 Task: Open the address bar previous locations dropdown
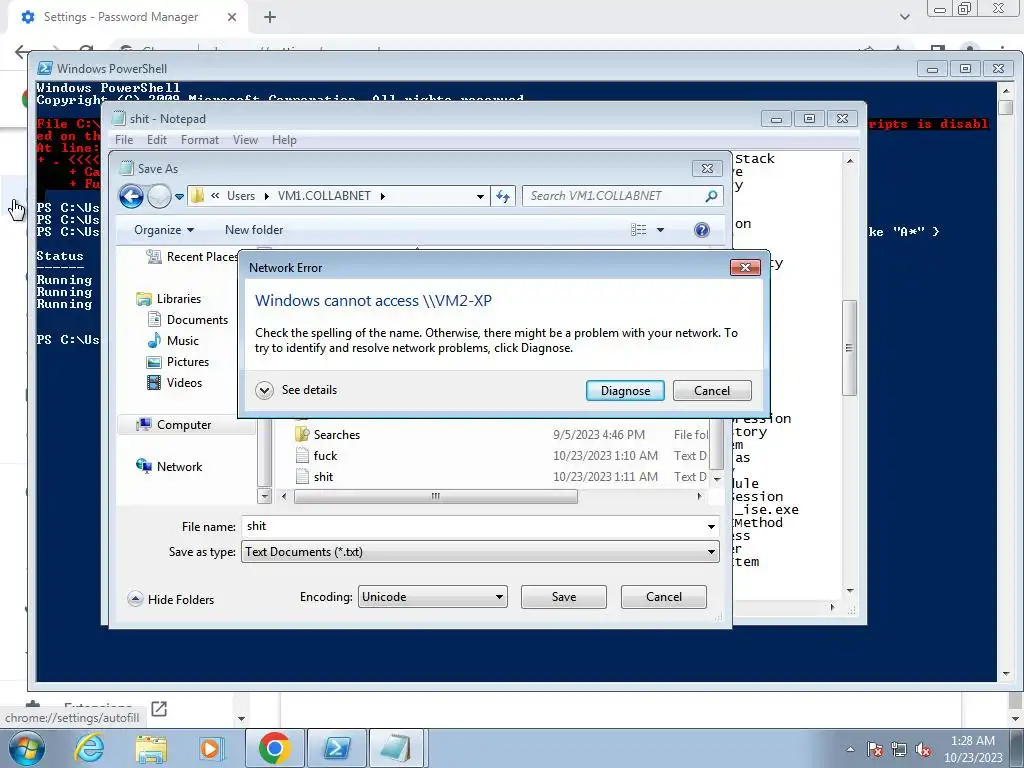480,196
